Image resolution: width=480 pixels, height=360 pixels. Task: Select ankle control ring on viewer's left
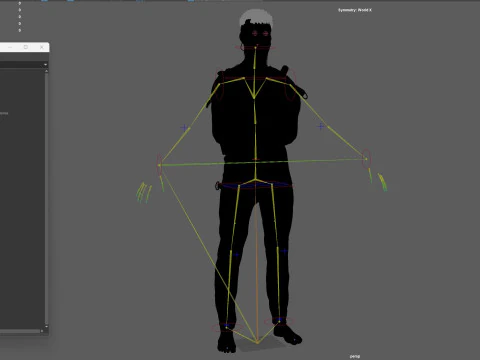(227, 327)
